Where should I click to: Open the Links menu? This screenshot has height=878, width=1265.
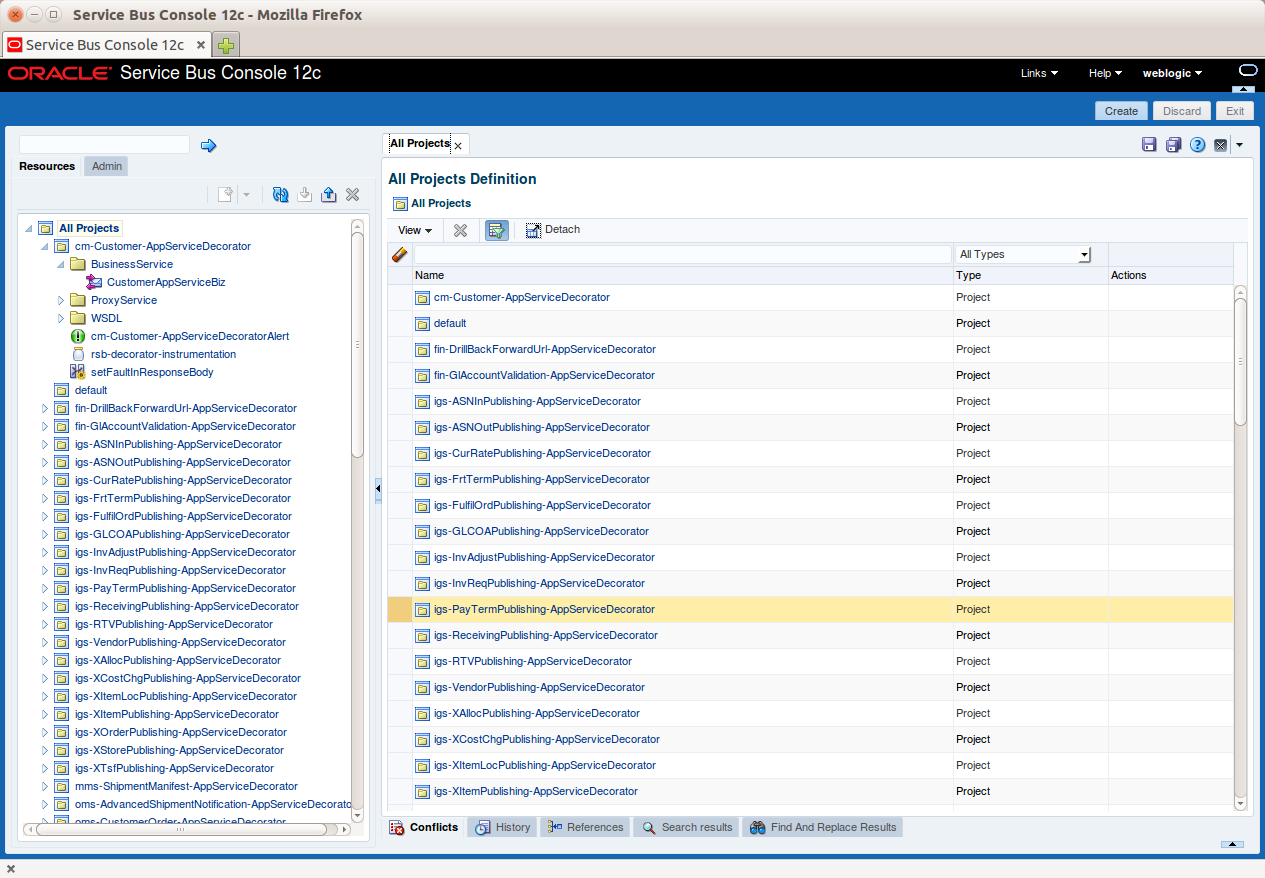click(x=1039, y=73)
